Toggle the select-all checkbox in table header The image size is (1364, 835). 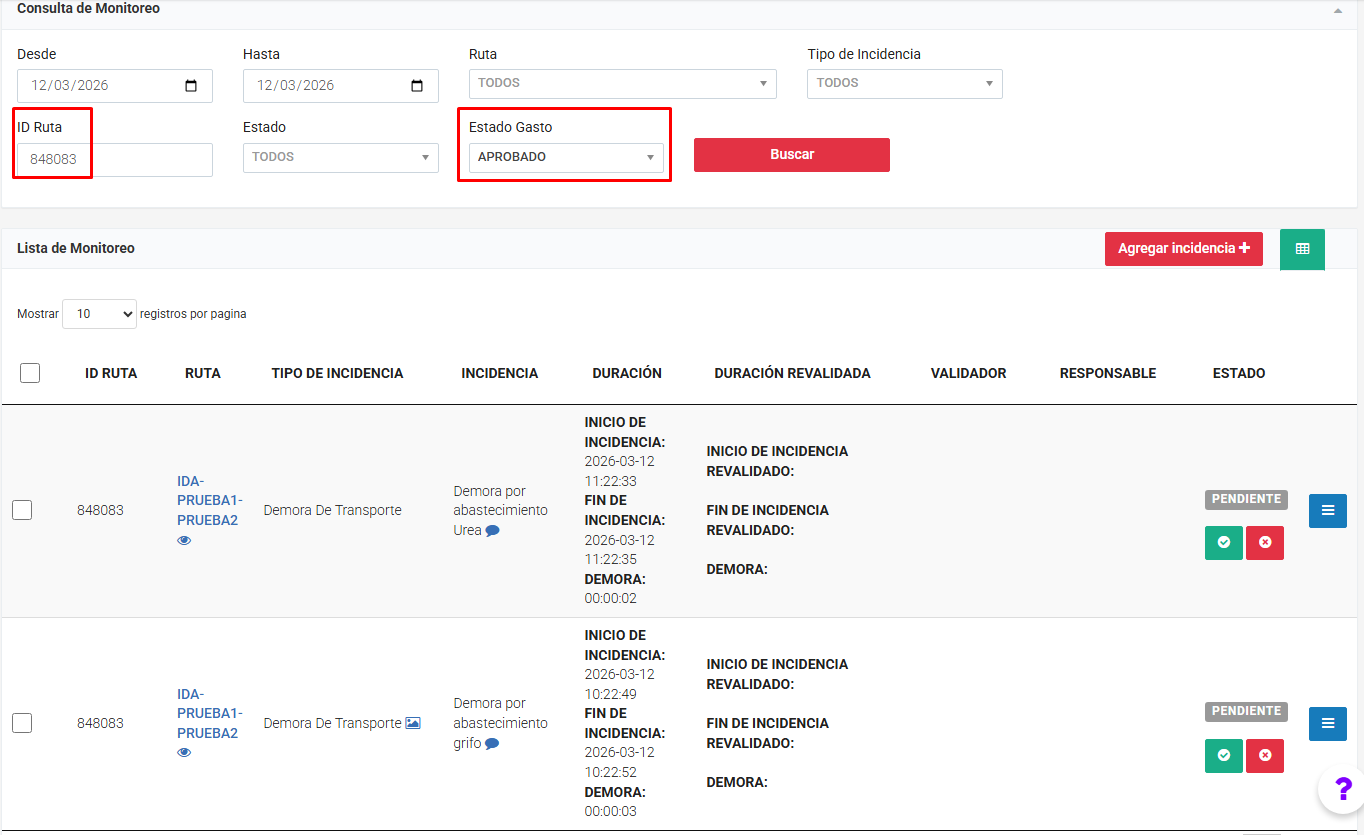(x=30, y=373)
